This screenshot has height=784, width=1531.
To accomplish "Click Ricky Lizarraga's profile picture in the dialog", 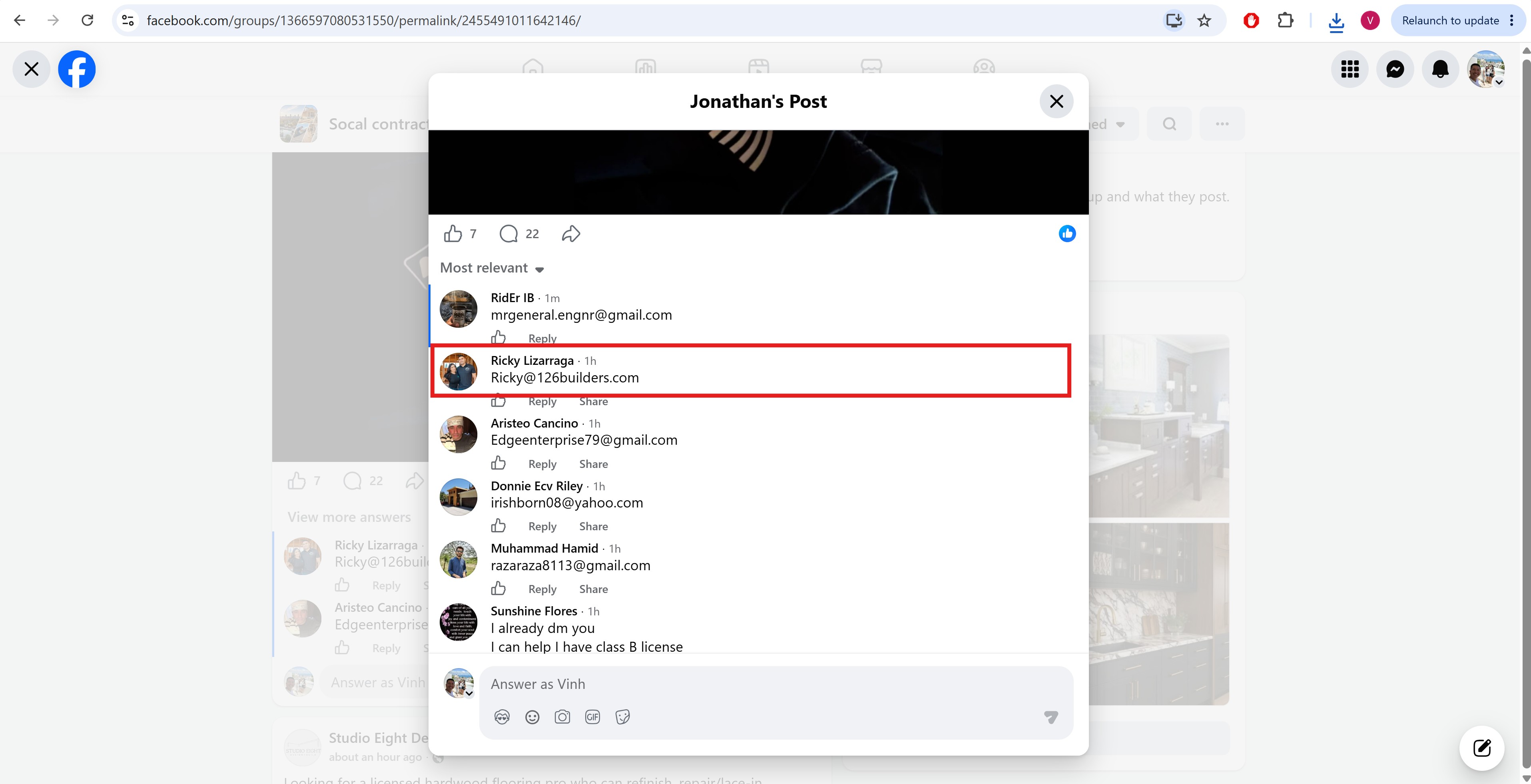I will (x=458, y=372).
